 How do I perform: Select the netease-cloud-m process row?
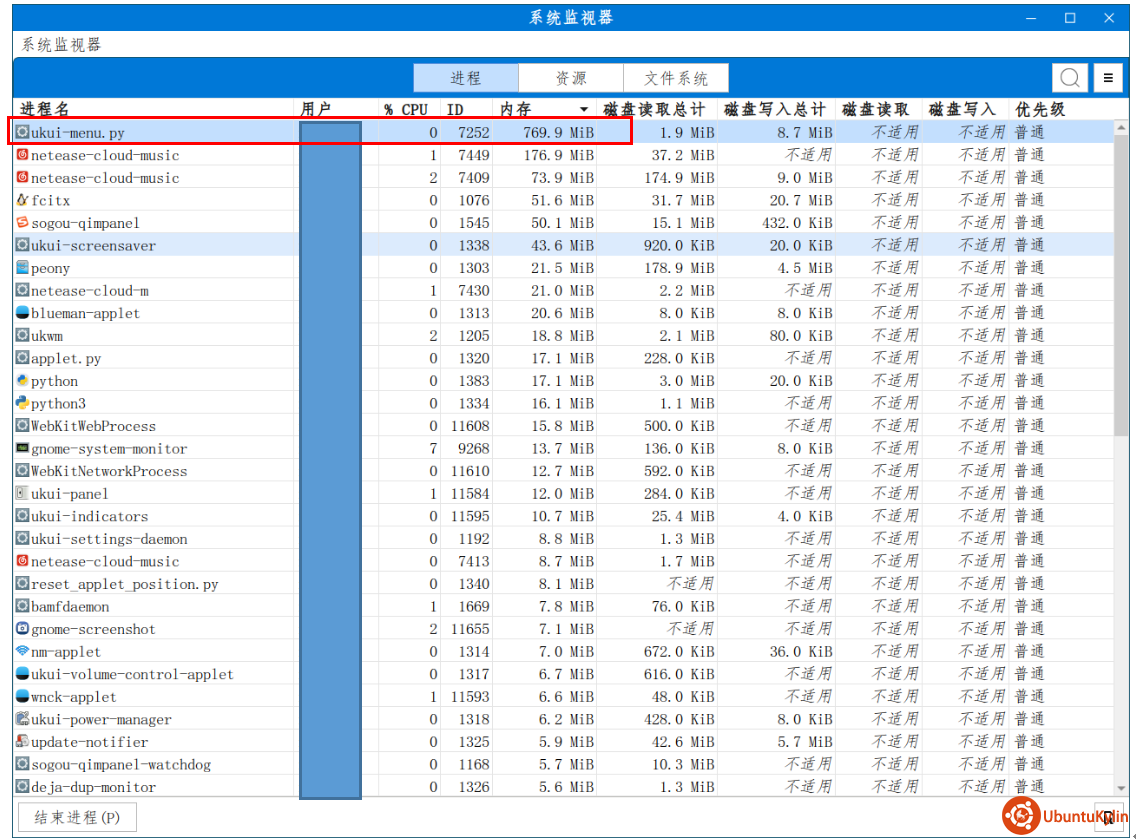click(x=564, y=290)
